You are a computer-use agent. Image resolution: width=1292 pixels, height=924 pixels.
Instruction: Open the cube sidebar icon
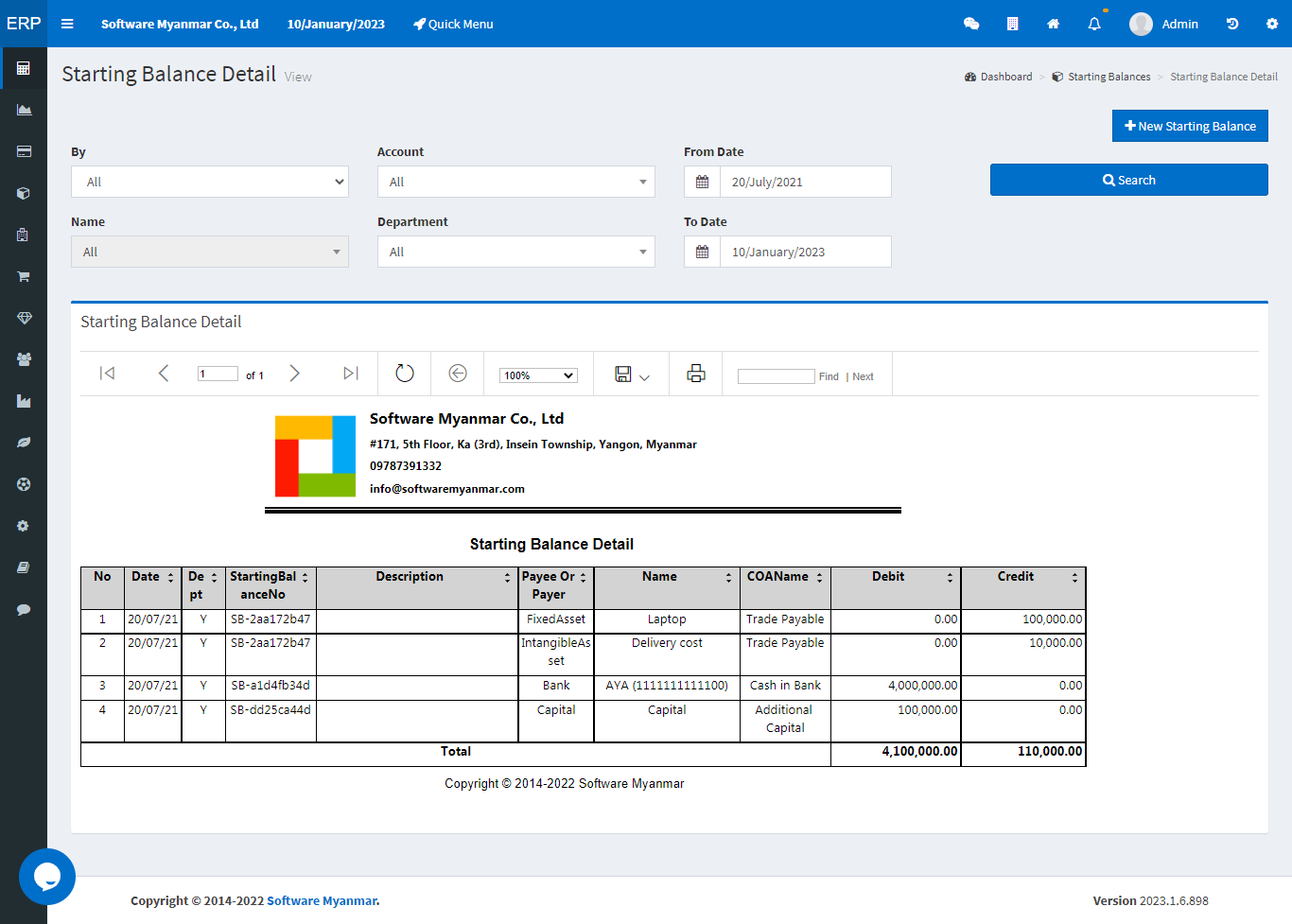coord(24,193)
